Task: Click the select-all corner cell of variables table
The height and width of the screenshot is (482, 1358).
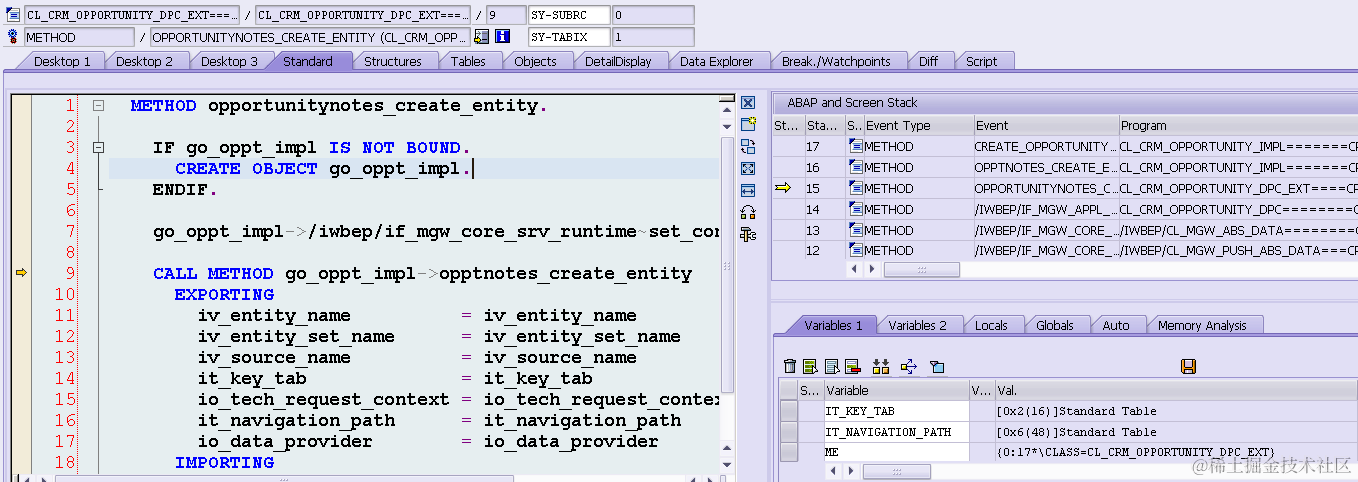Action: (788, 390)
